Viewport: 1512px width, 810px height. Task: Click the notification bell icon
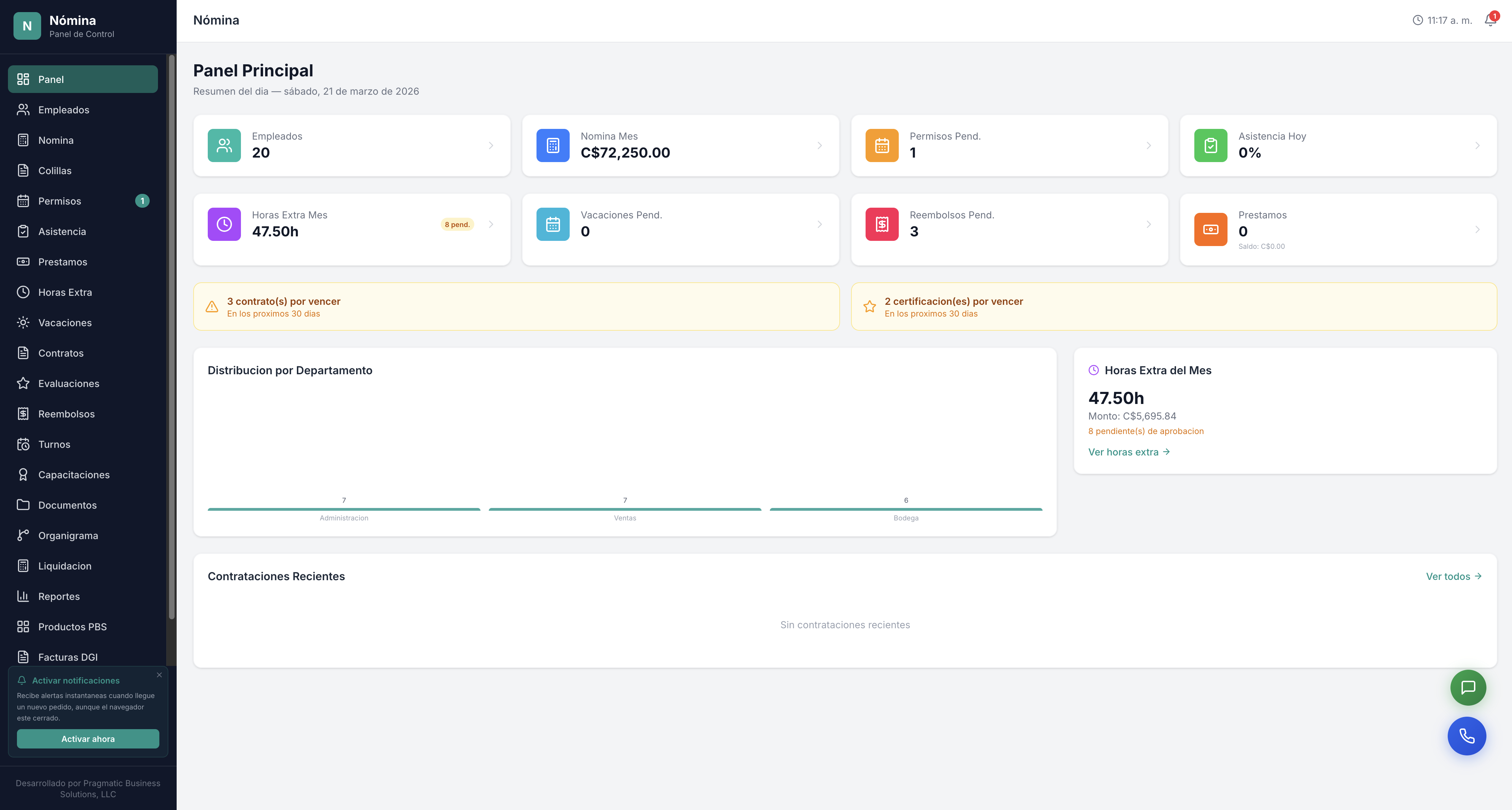click(x=1490, y=20)
